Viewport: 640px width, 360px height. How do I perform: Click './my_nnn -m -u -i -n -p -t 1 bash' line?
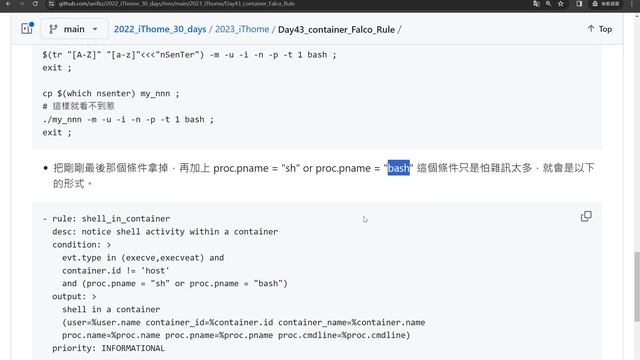[128, 120]
